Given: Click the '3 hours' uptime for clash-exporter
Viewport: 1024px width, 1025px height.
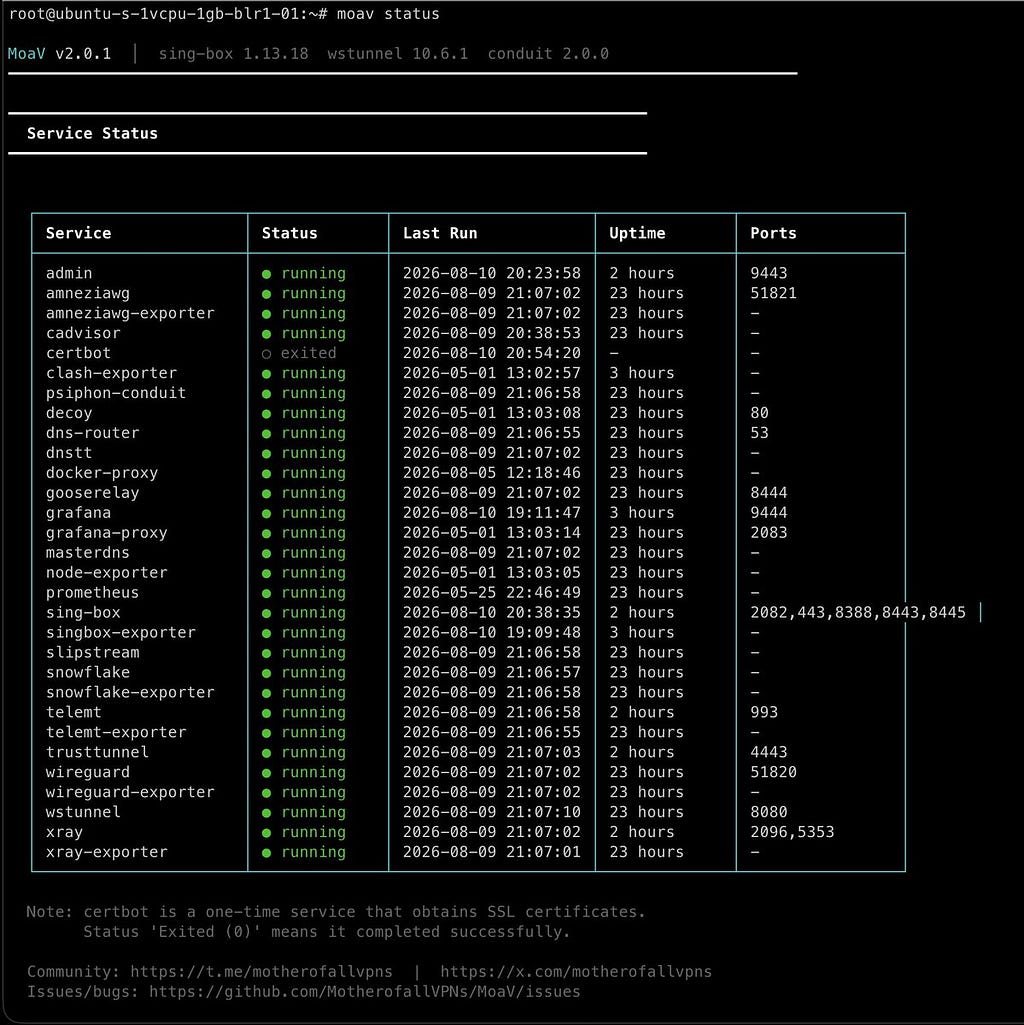Looking at the screenshot, I should (642, 373).
